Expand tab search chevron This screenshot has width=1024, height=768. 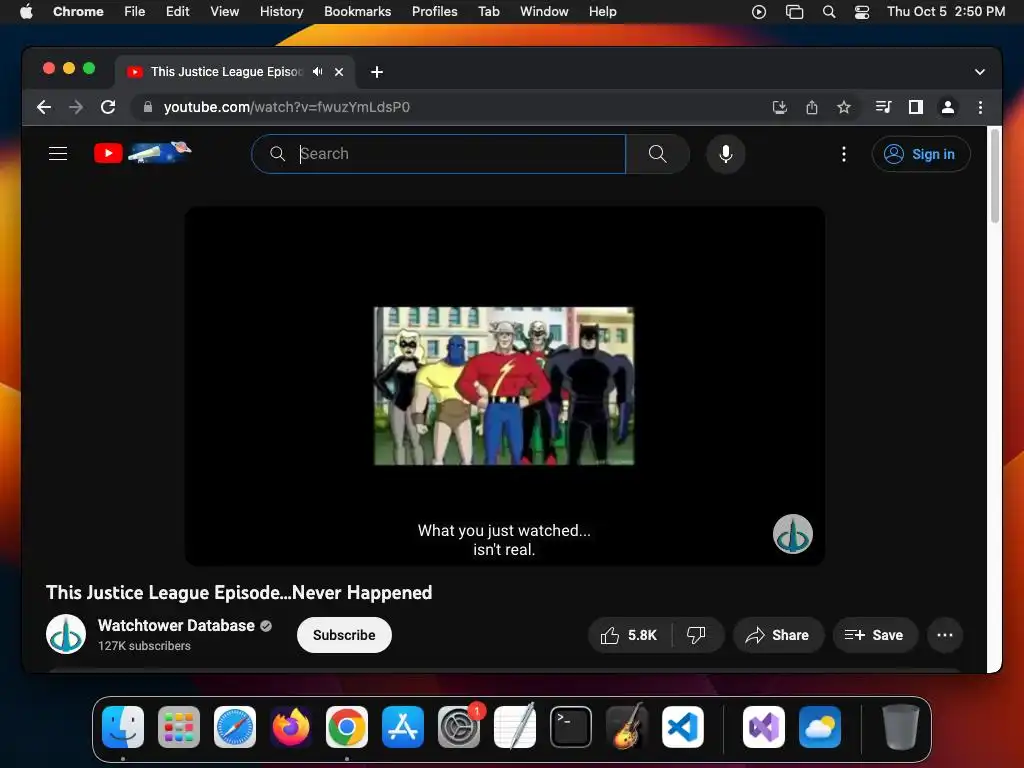(980, 72)
